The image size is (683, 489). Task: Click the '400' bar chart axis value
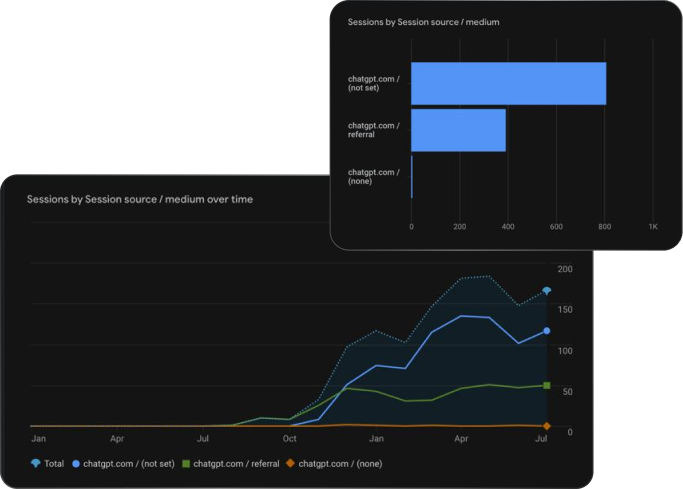tap(508, 226)
